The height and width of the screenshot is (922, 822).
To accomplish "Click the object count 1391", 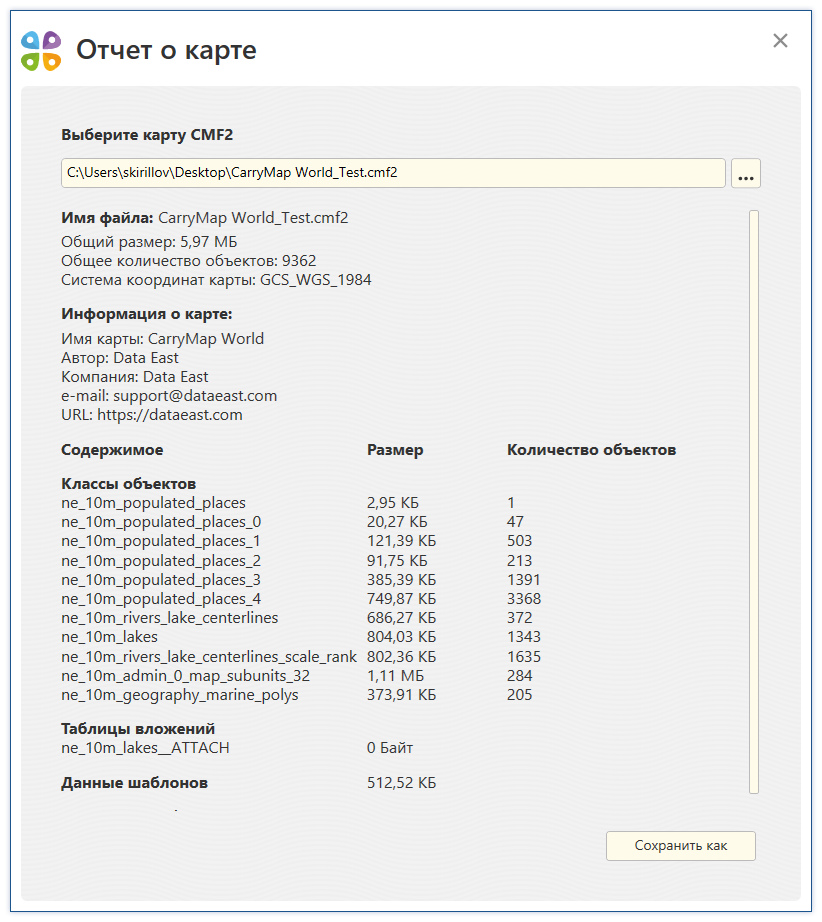I will coord(523,580).
